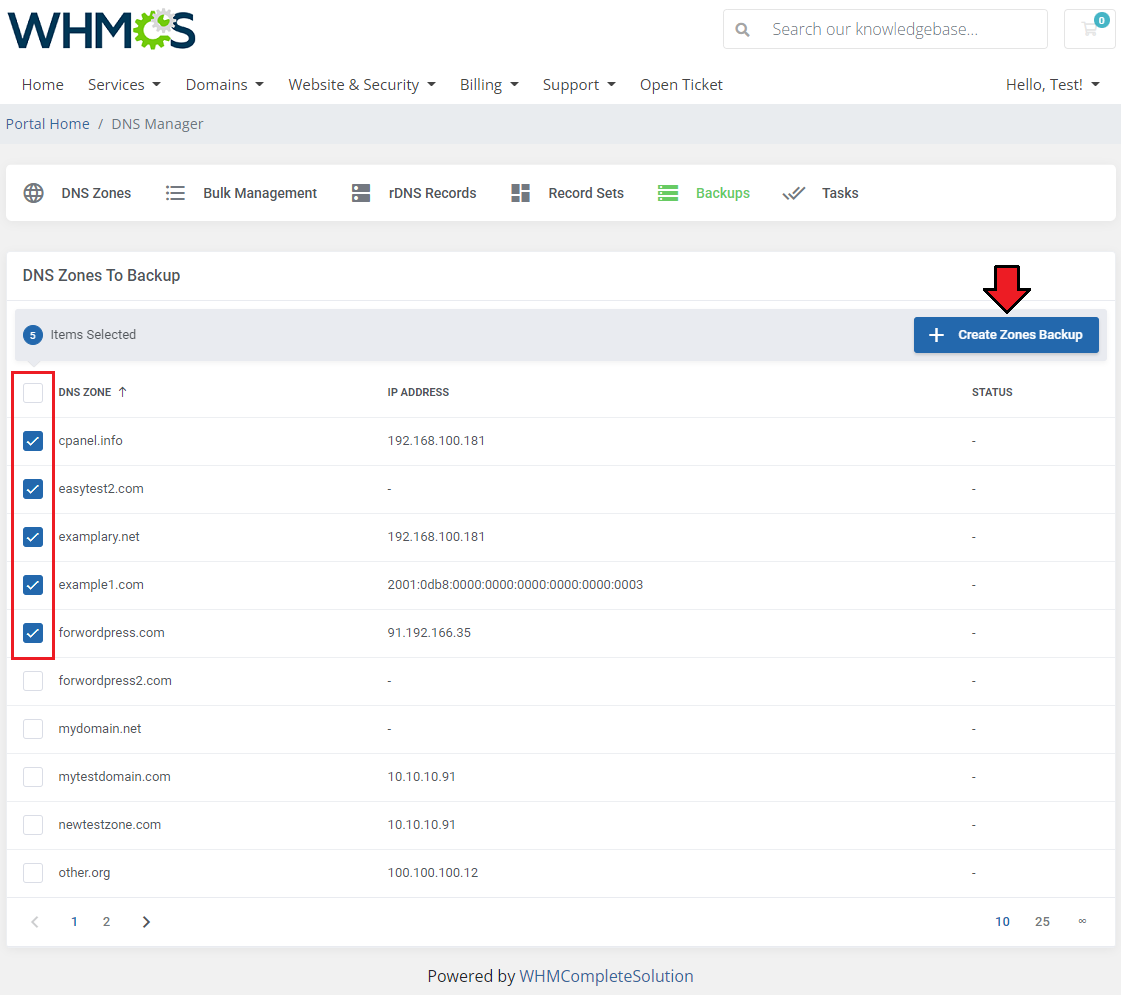Expand the Domains dropdown menu
Image resolution: width=1121 pixels, height=995 pixels.
click(x=224, y=84)
